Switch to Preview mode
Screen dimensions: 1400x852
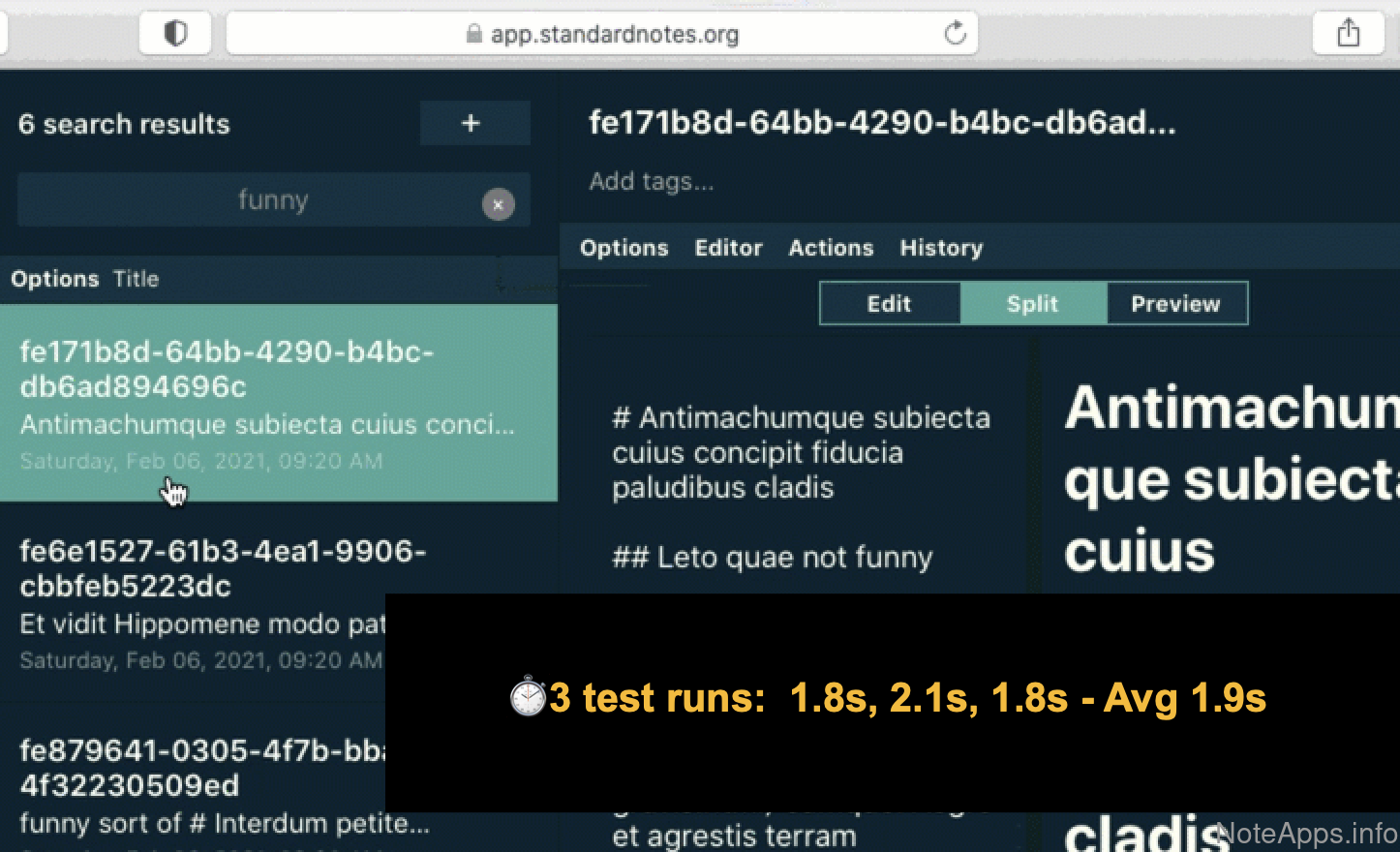click(x=1175, y=304)
